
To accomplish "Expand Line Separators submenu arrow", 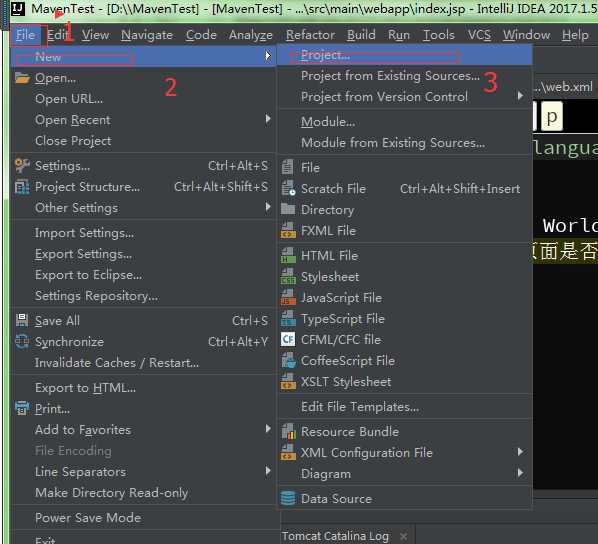I will tap(268, 471).
